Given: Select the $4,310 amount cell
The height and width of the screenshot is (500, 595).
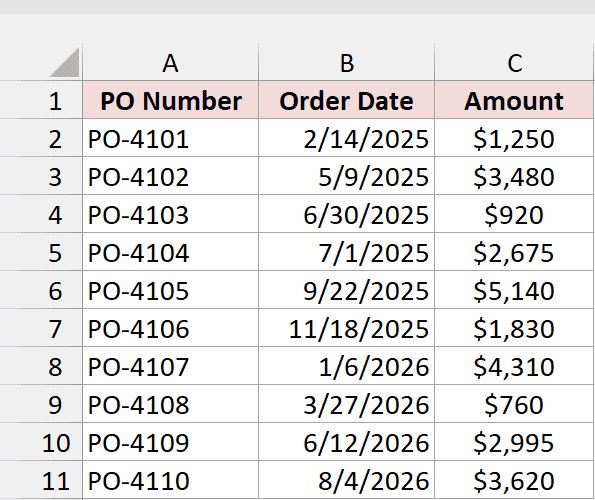Looking at the screenshot, I should [x=514, y=366].
